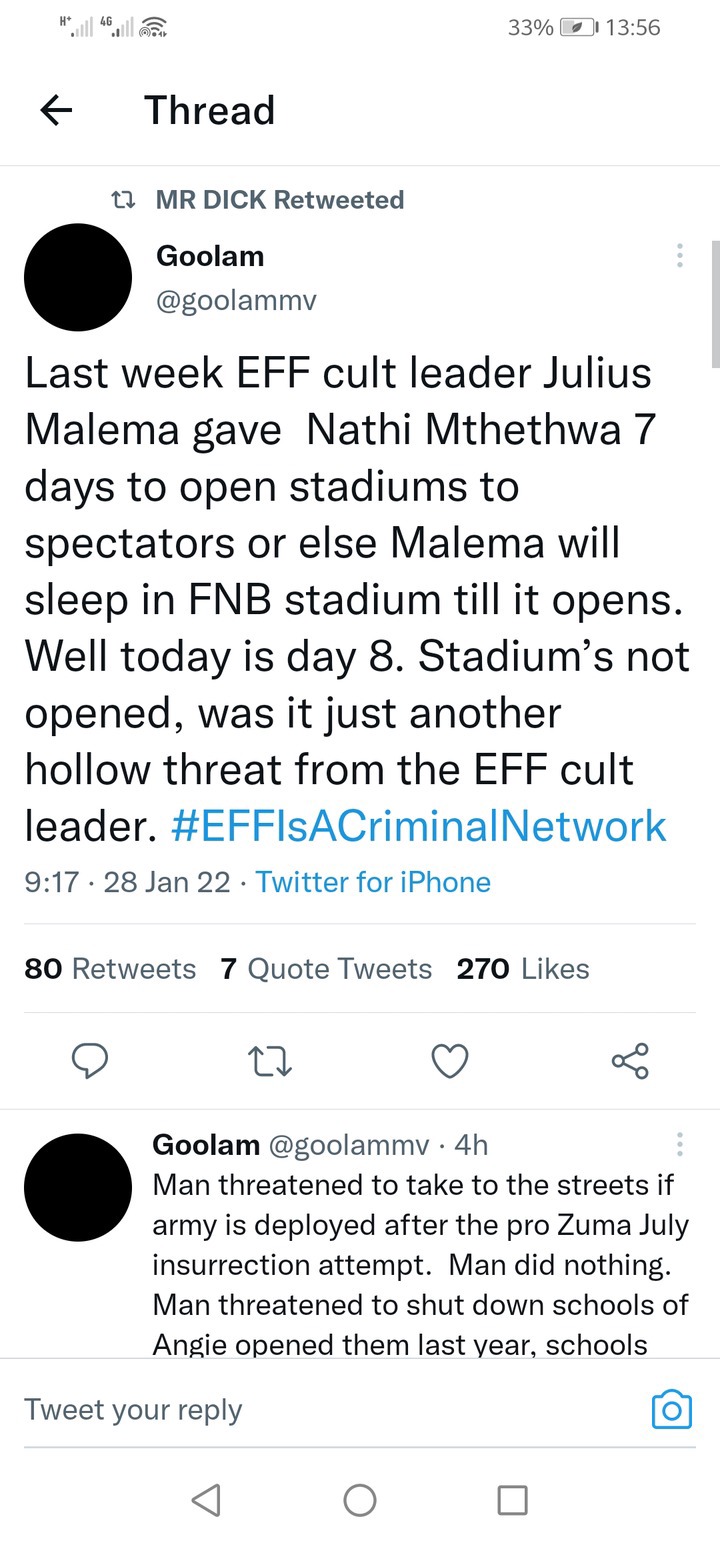Screen dimensions: 720x1541
Task: Open Goolam's profile picture on main tweet
Action: click(x=78, y=277)
